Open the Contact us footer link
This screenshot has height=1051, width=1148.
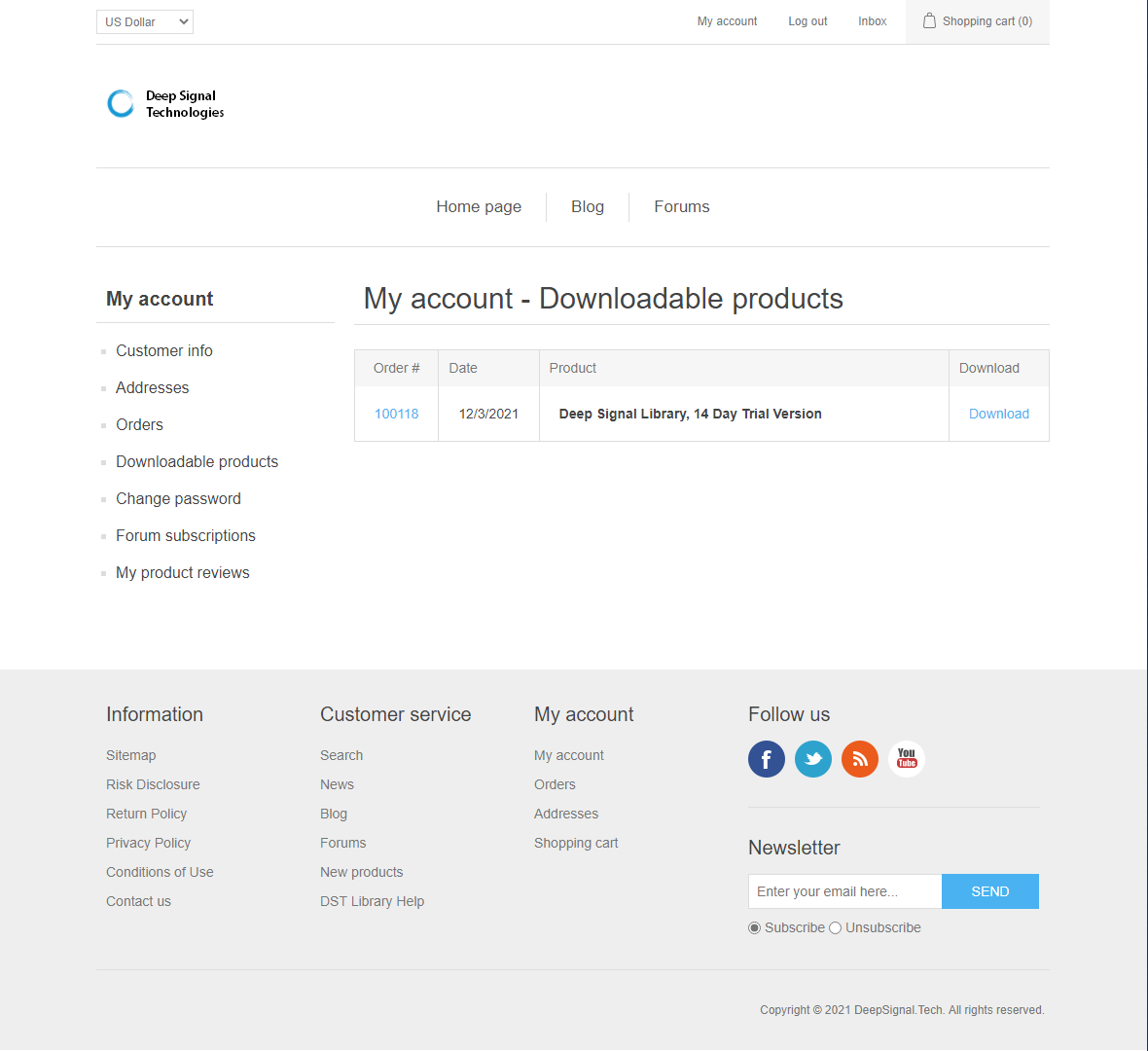tap(138, 901)
